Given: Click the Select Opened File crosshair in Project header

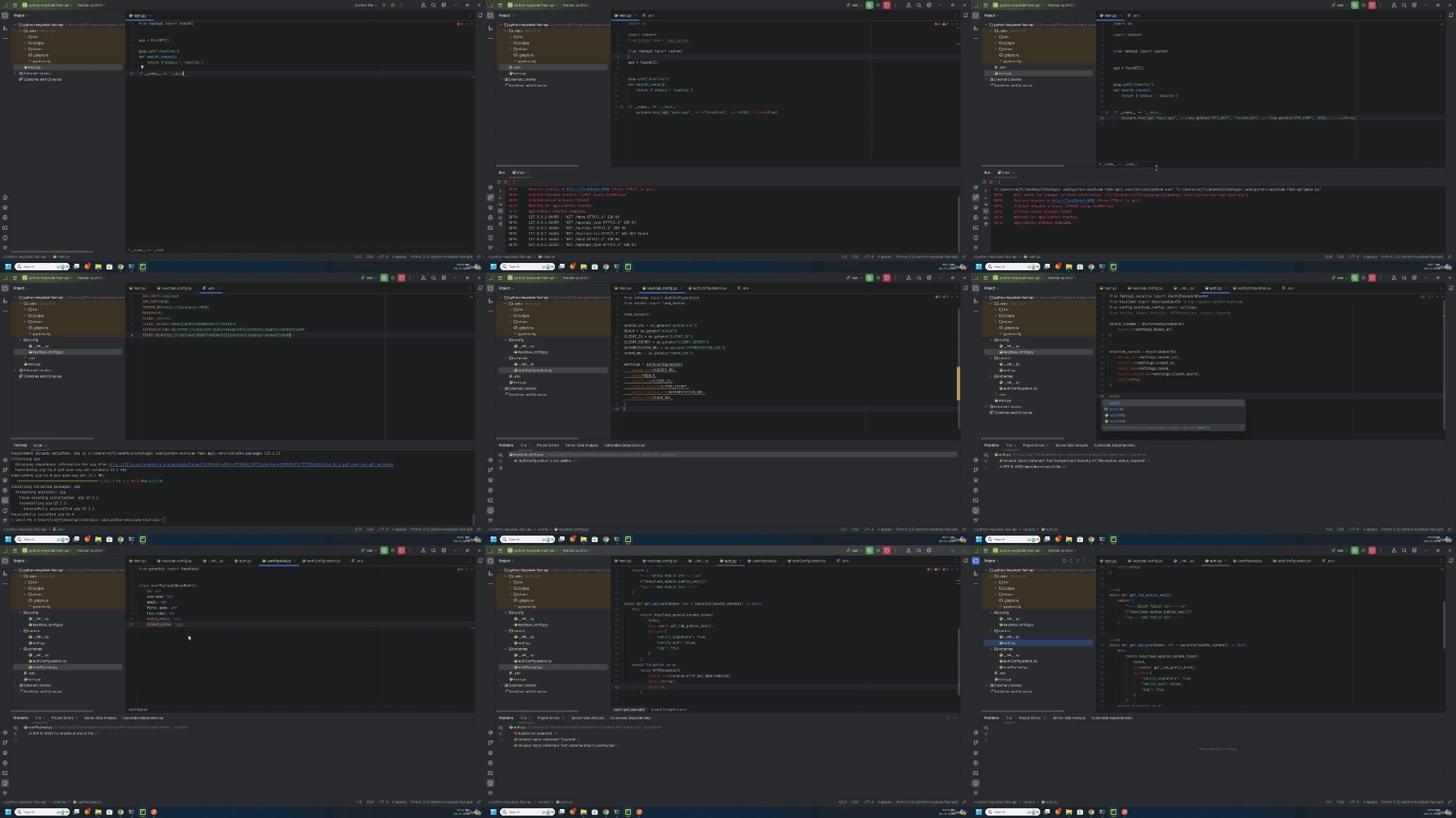Looking at the screenshot, I should coord(1064,561).
